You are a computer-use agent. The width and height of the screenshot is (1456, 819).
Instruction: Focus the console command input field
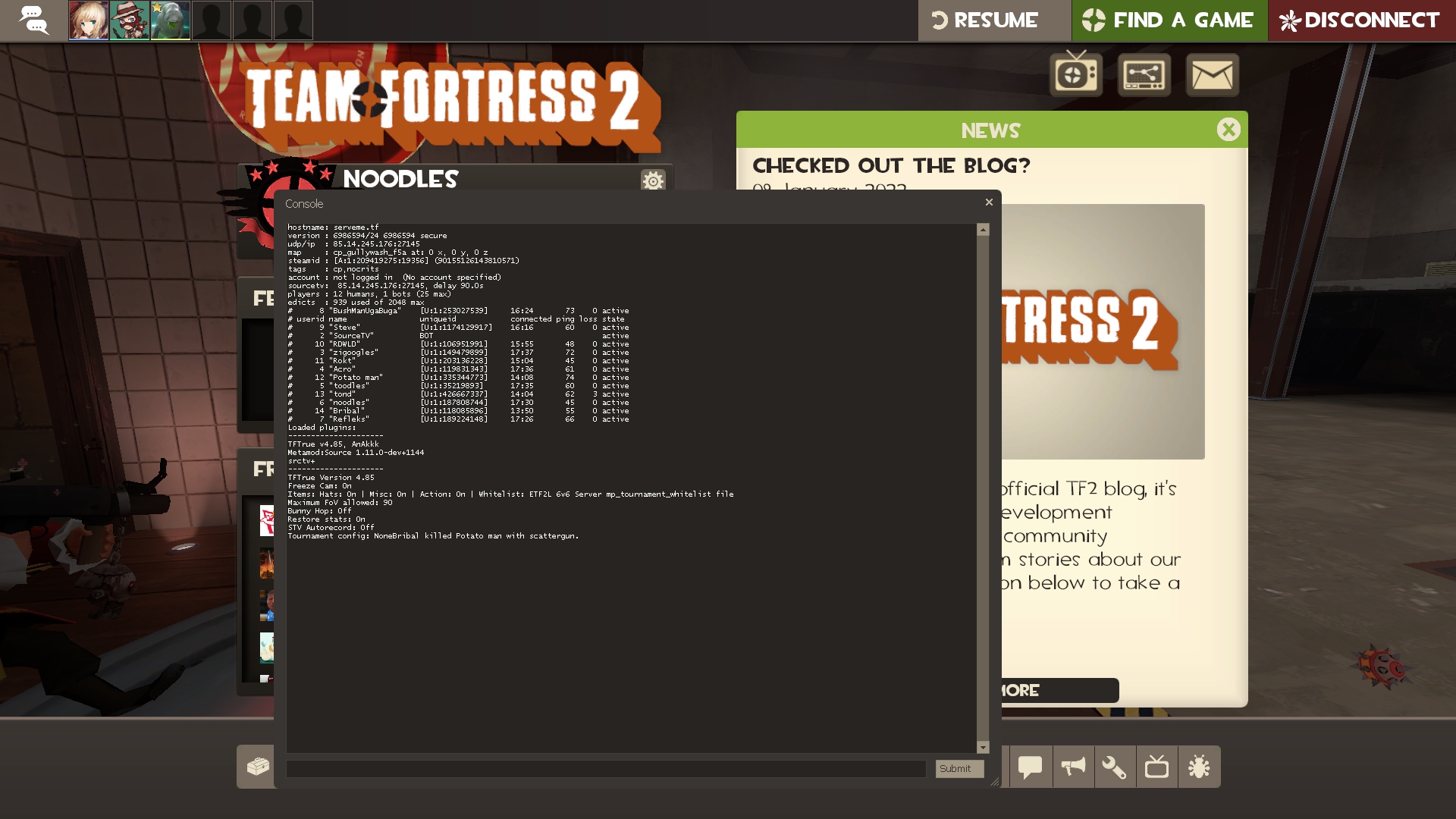(x=606, y=768)
